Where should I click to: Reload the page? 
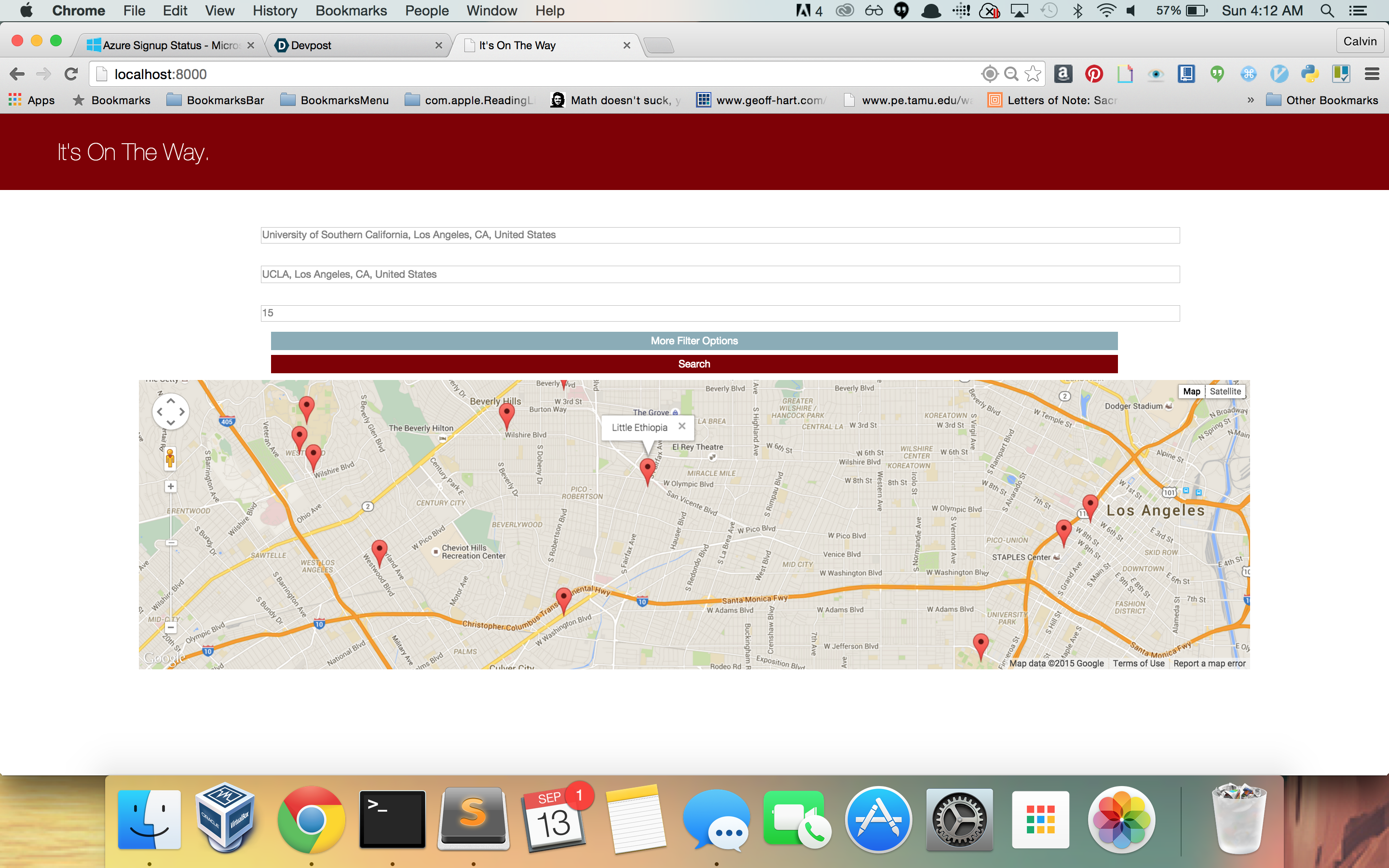(x=71, y=74)
